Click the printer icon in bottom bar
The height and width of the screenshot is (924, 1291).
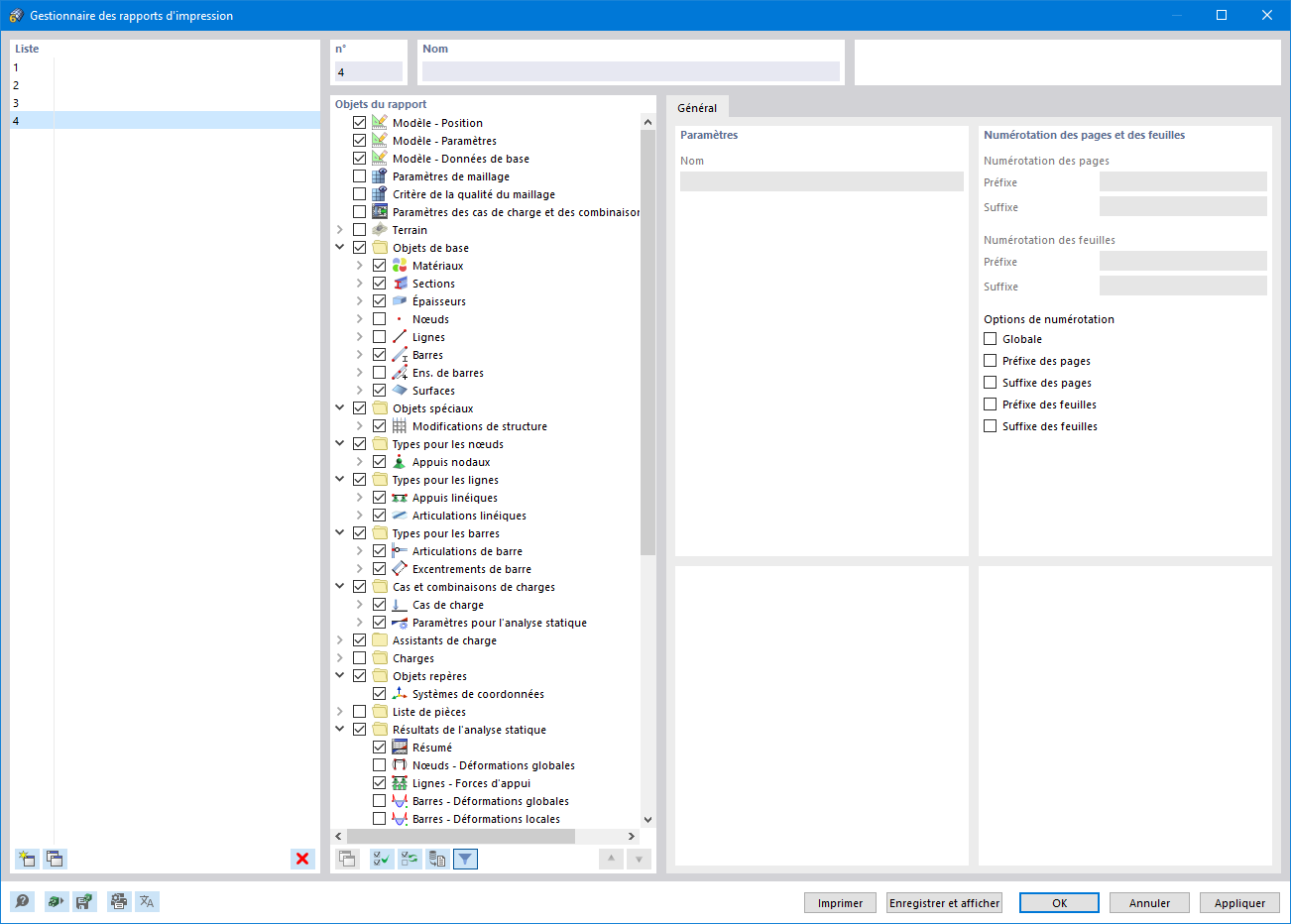[x=119, y=901]
